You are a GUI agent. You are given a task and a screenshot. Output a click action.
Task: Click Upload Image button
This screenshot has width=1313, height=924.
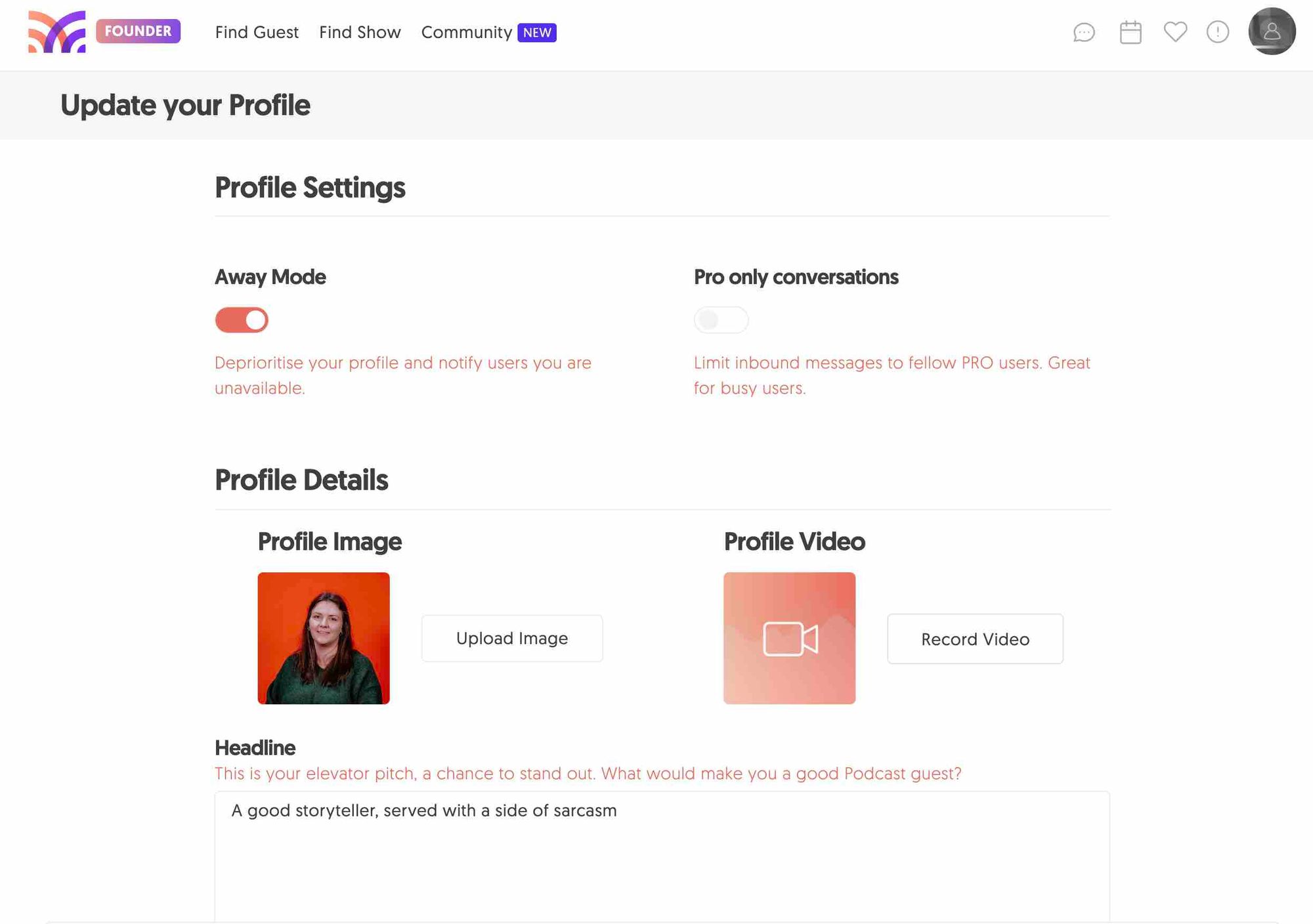click(511, 638)
